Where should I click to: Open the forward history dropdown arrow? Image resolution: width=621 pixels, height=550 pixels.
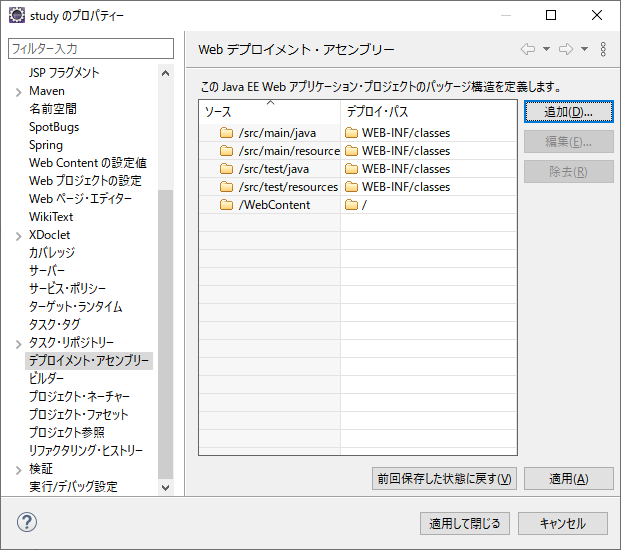tap(584, 49)
